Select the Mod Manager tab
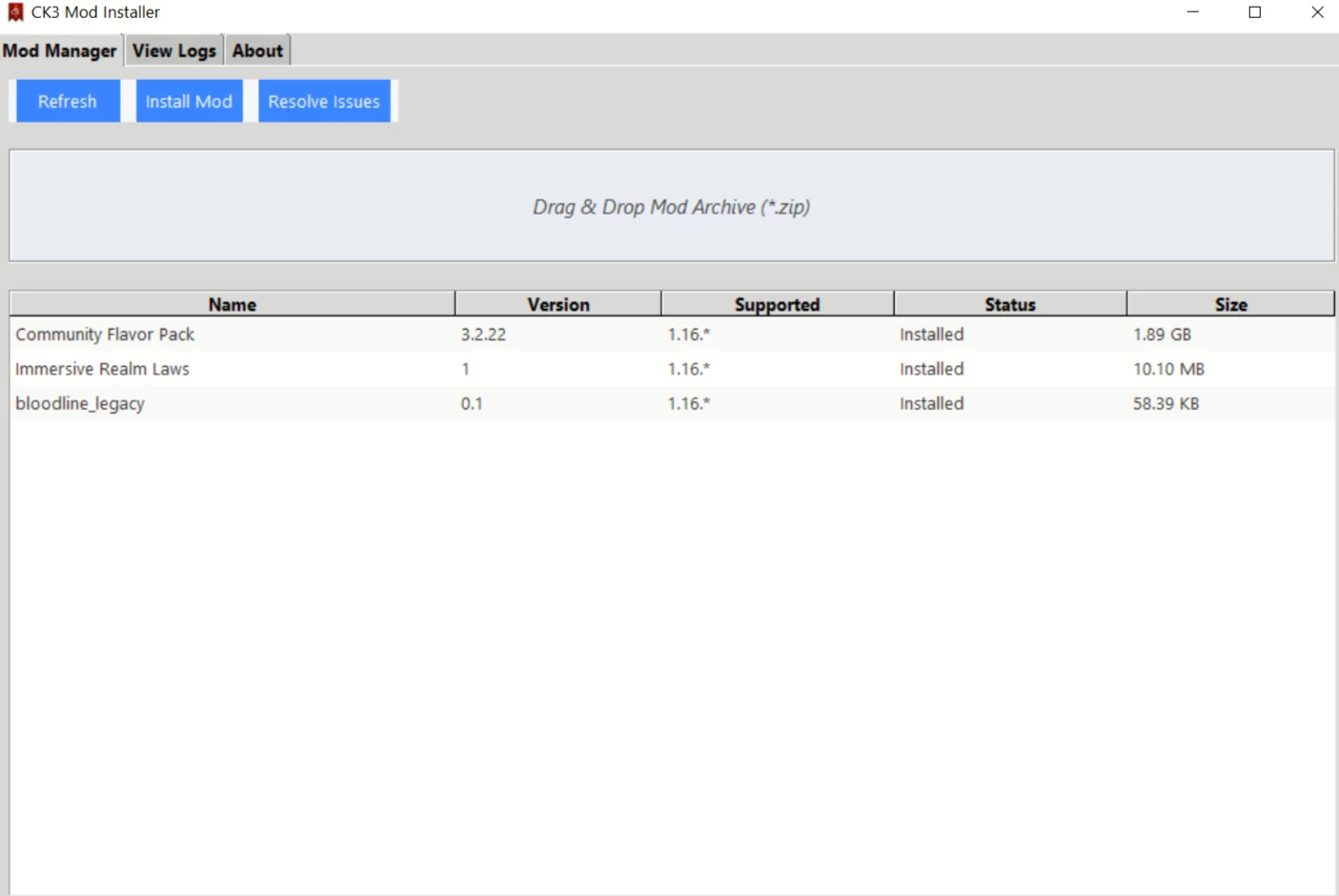Screen dimensions: 1339x896 click(60, 51)
